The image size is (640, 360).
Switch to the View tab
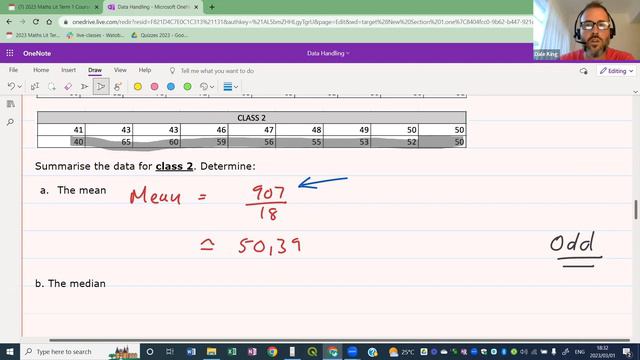coord(120,70)
